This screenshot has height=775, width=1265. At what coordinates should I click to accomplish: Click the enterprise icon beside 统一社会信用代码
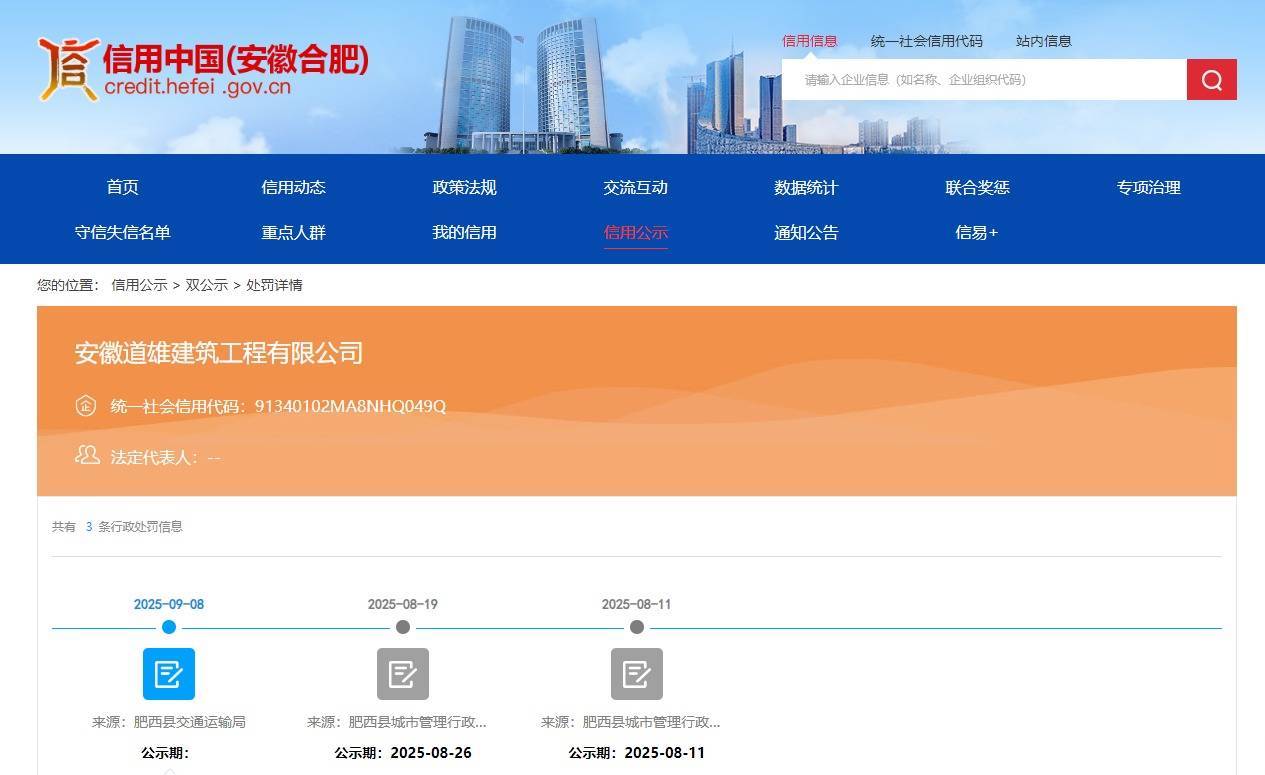click(x=87, y=405)
